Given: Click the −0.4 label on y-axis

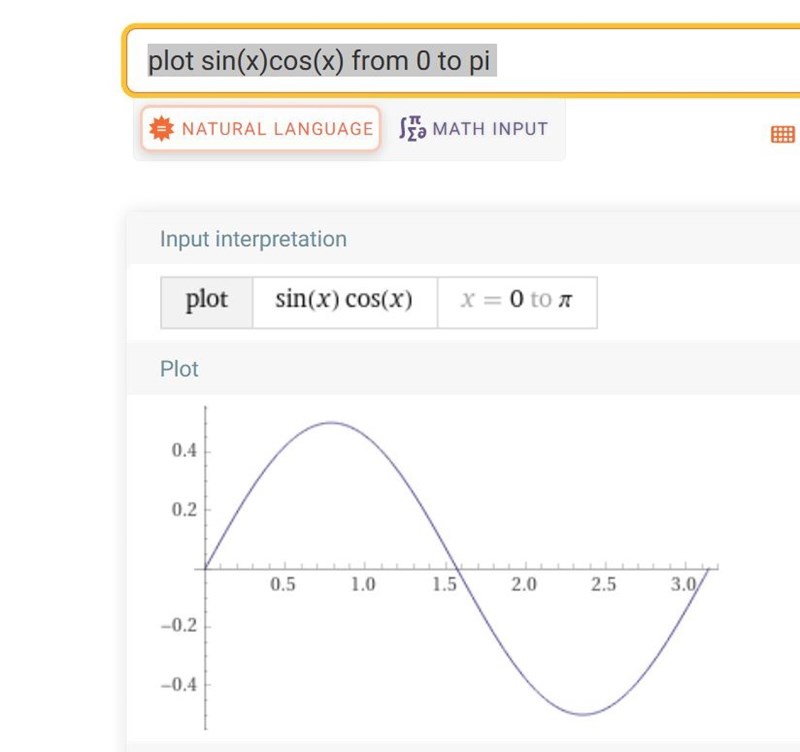Looking at the screenshot, I should (x=180, y=685).
